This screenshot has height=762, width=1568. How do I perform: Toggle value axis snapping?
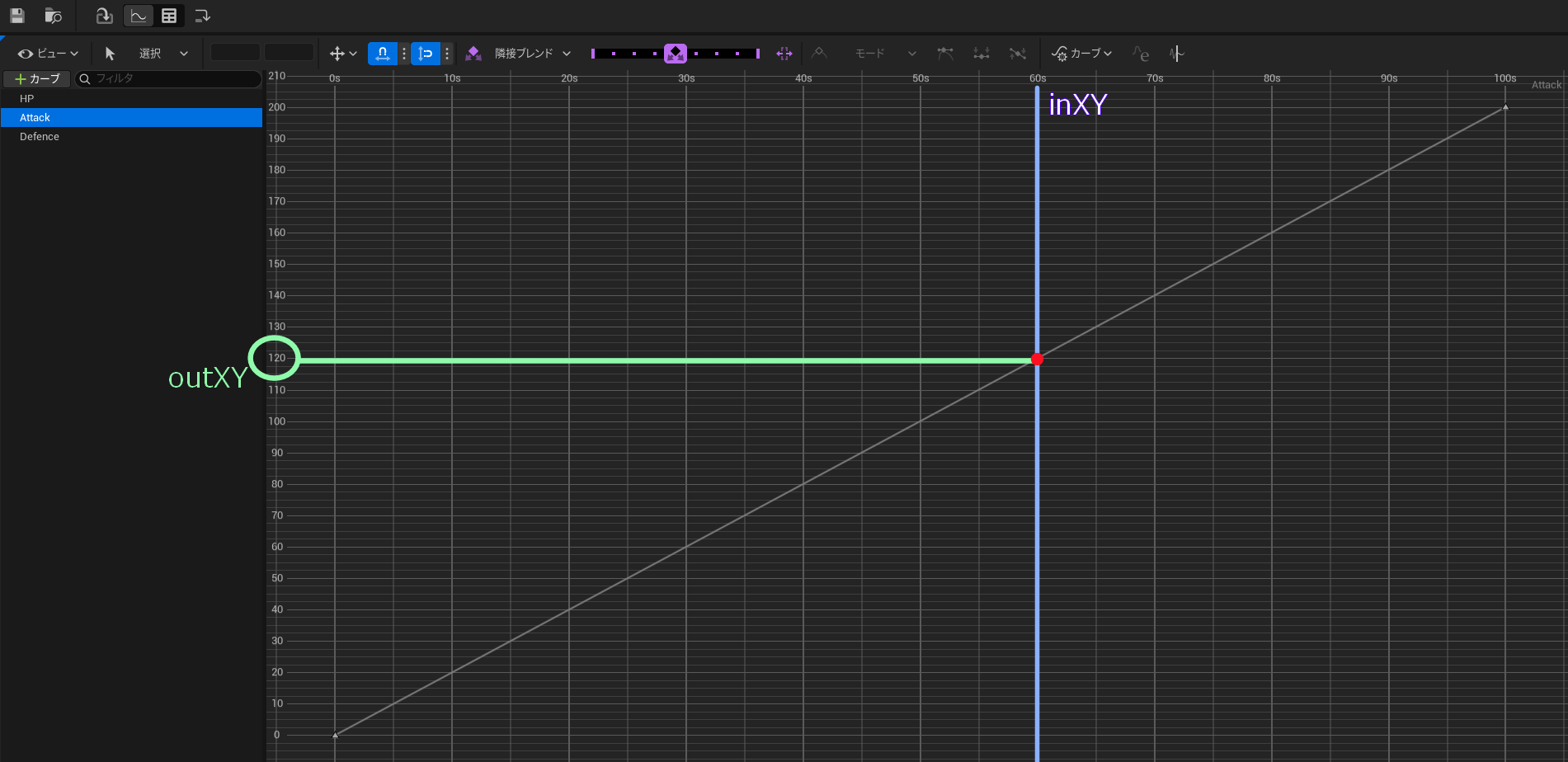426,54
